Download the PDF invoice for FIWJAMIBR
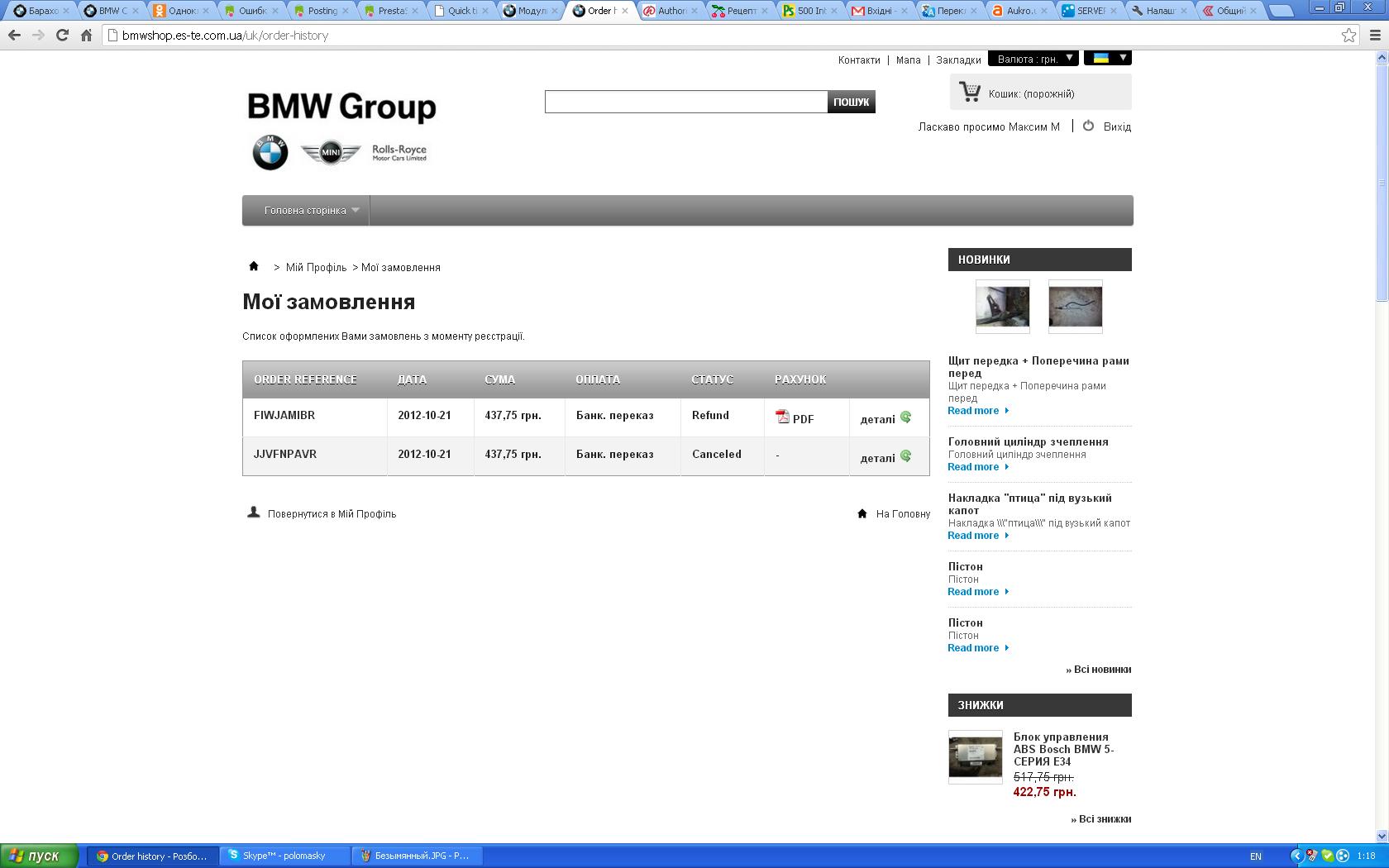This screenshot has height=868, width=1389. 795,417
